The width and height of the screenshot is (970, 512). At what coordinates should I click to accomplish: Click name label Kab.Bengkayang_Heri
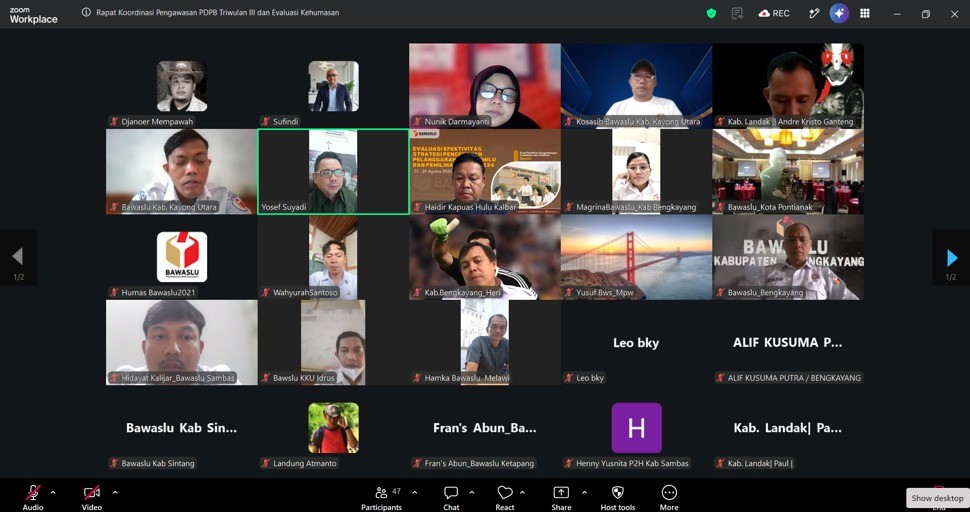click(x=461, y=292)
